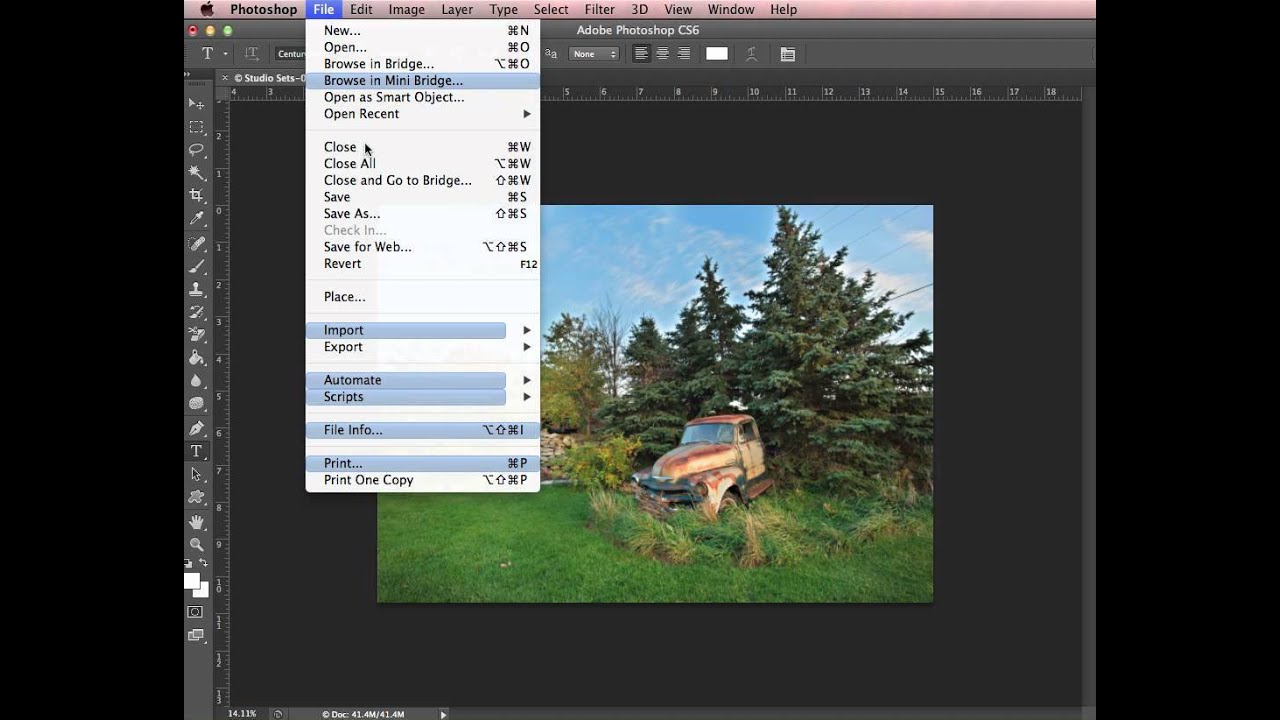Open the create warped text dialog
1280x720 pixels.
pos(752,54)
